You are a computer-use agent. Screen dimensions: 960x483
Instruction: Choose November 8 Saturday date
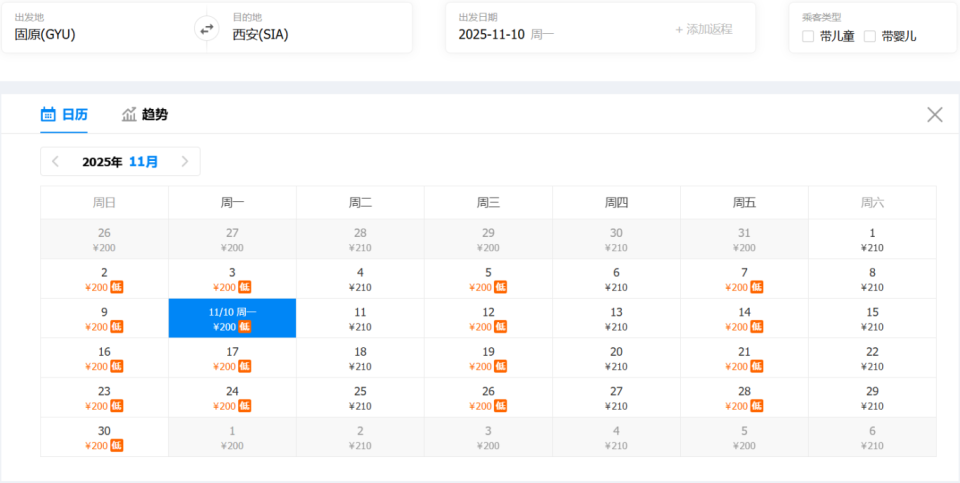[x=872, y=279]
